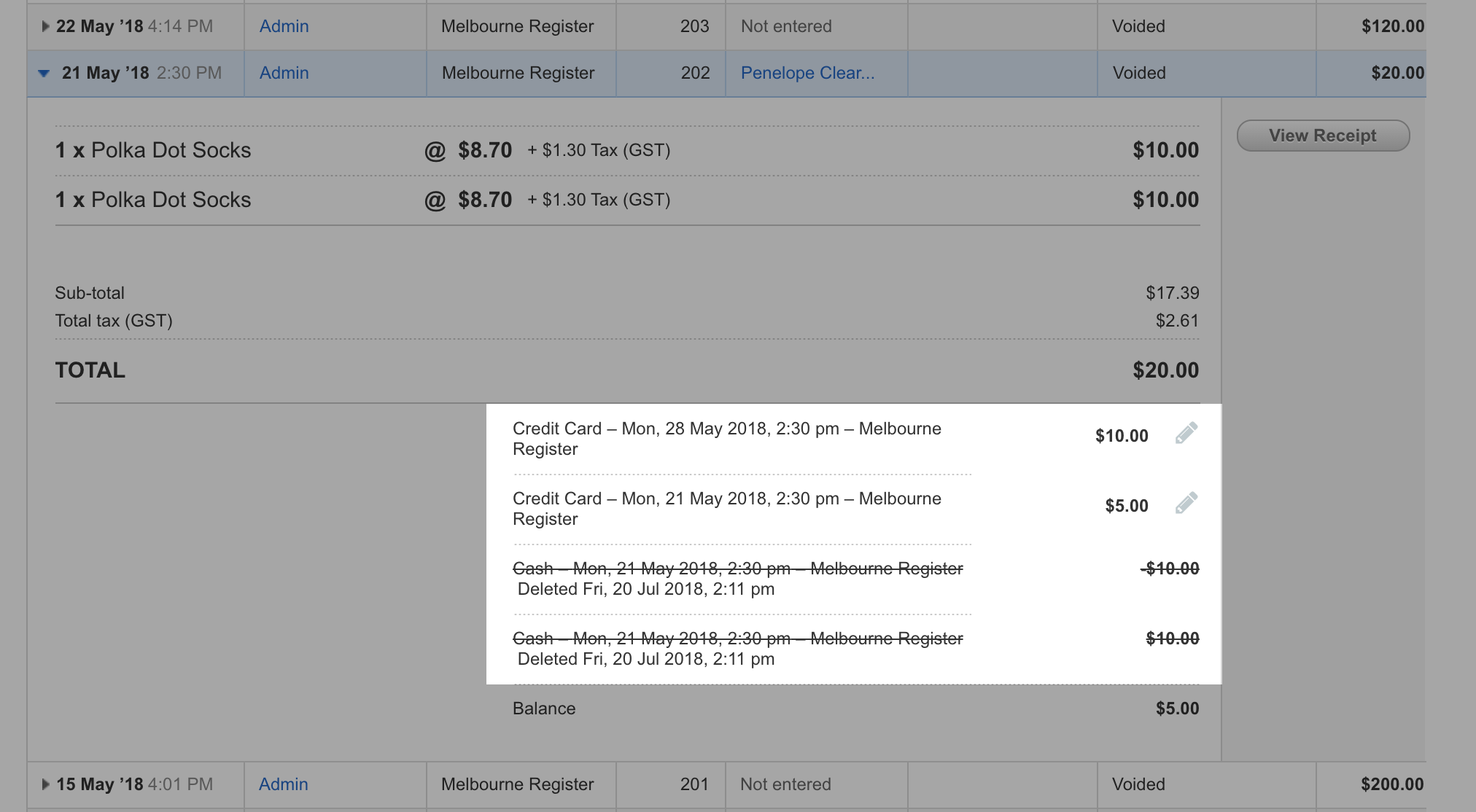Collapse the 21 May '18 sale row
The image size is (1476, 812).
point(44,74)
